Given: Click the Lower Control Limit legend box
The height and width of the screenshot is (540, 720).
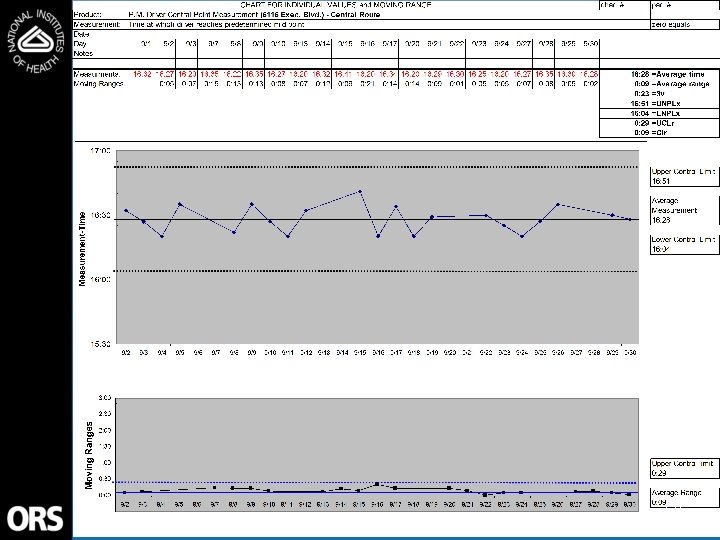Looking at the screenshot, I should 684,244.
